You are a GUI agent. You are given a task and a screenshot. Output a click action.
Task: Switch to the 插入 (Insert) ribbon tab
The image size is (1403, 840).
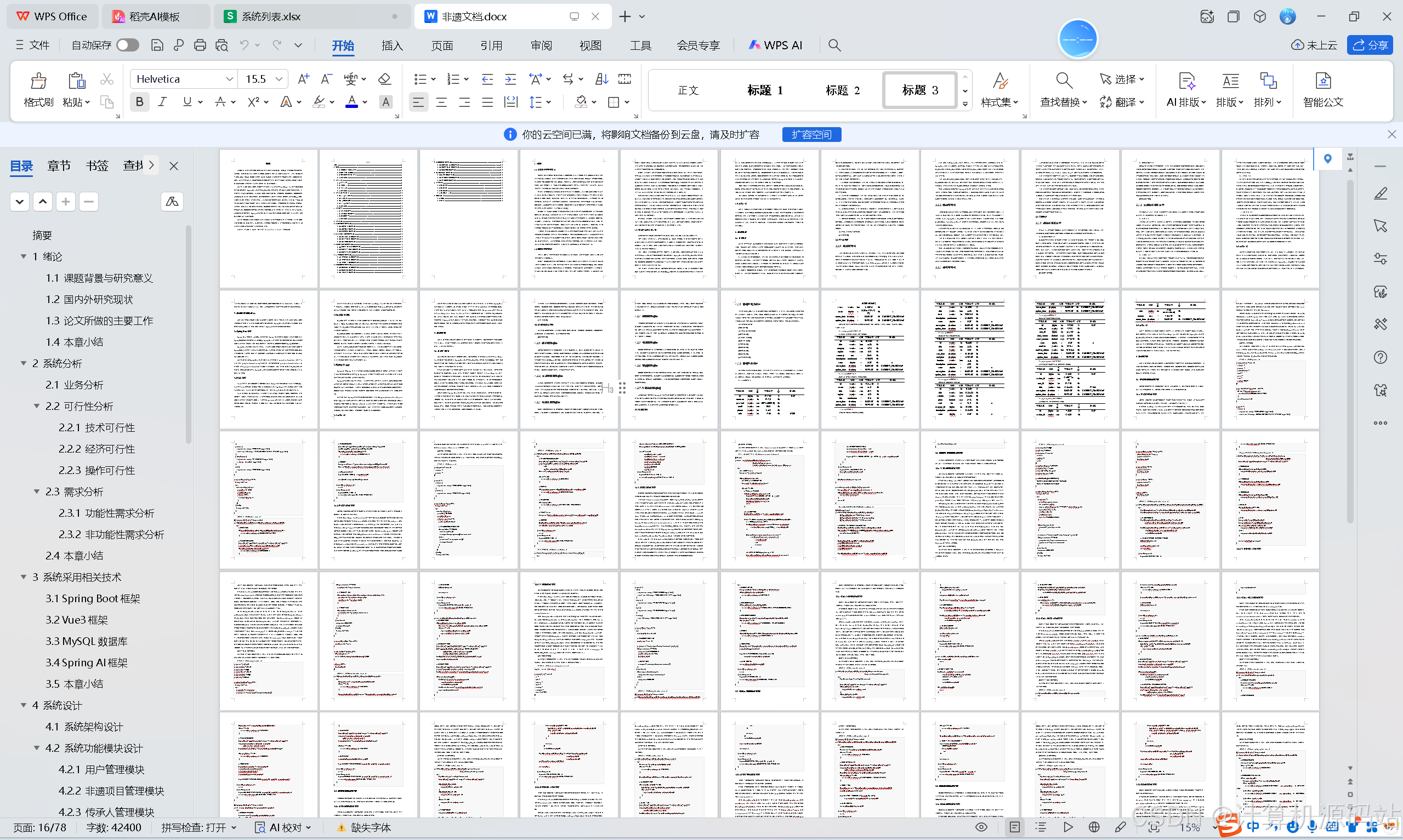click(392, 45)
